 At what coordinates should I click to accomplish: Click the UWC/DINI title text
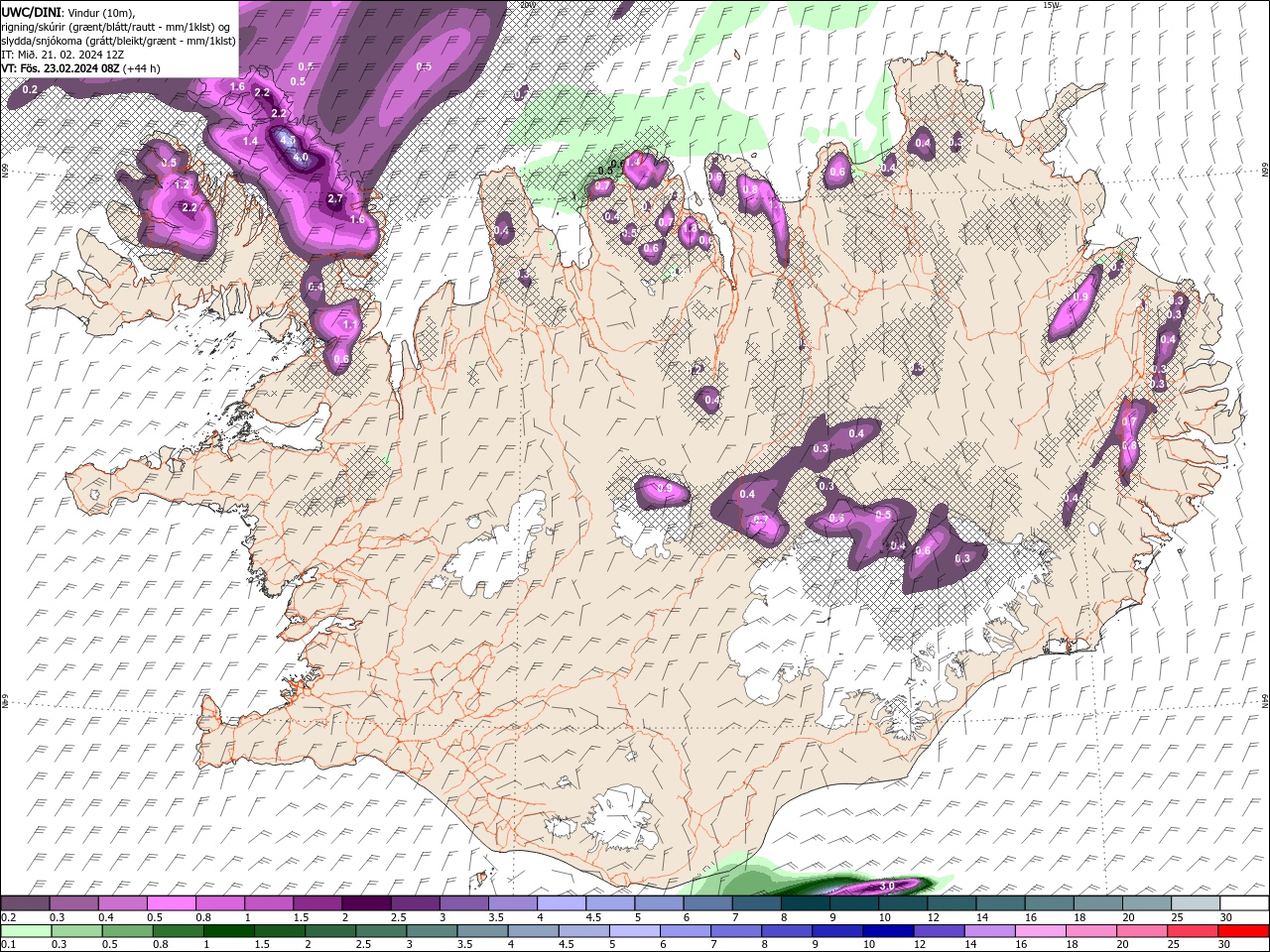coord(31,11)
